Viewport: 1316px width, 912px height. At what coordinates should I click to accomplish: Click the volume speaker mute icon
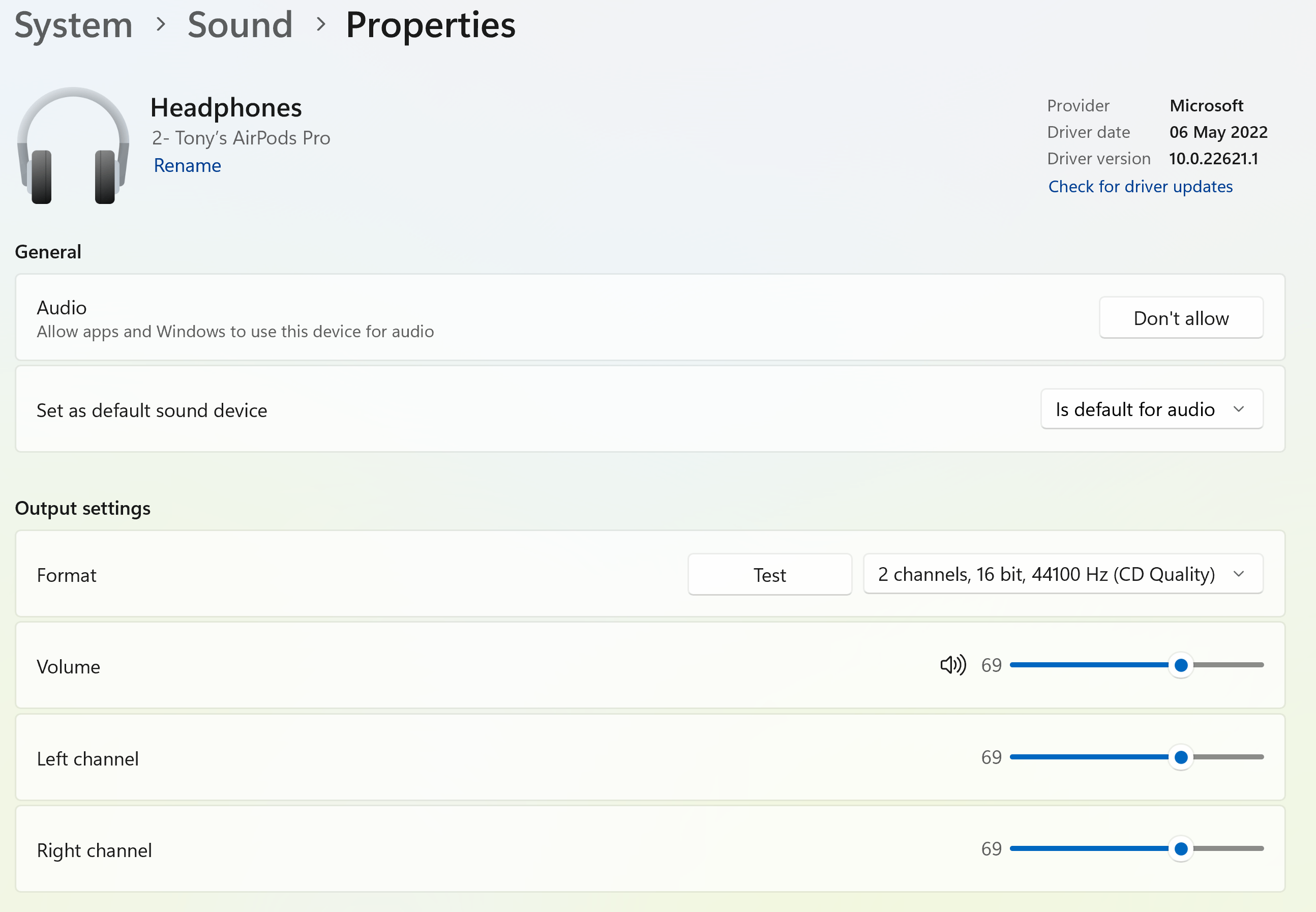(953, 665)
